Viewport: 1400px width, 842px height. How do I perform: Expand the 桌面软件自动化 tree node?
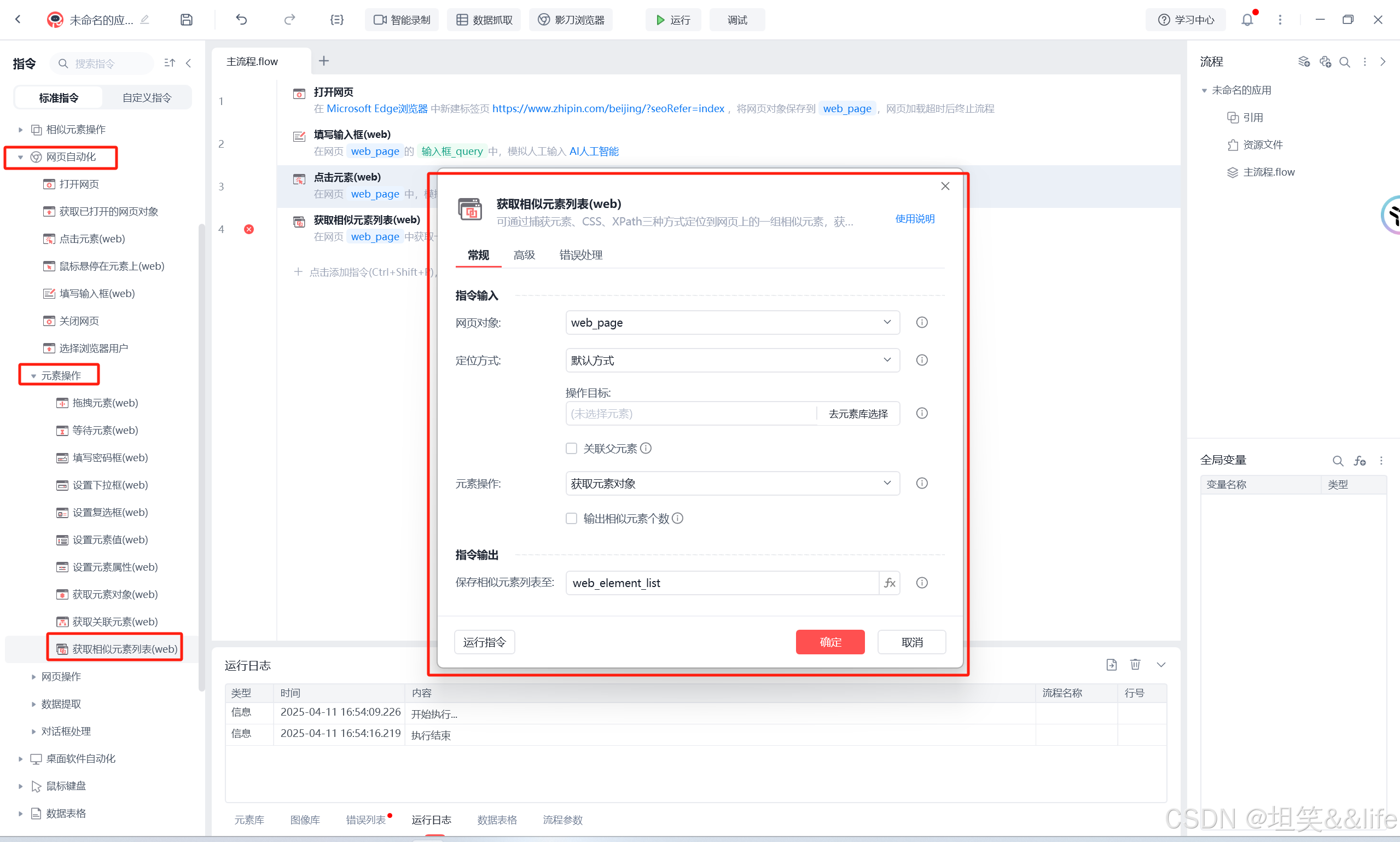pyautogui.click(x=20, y=759)
